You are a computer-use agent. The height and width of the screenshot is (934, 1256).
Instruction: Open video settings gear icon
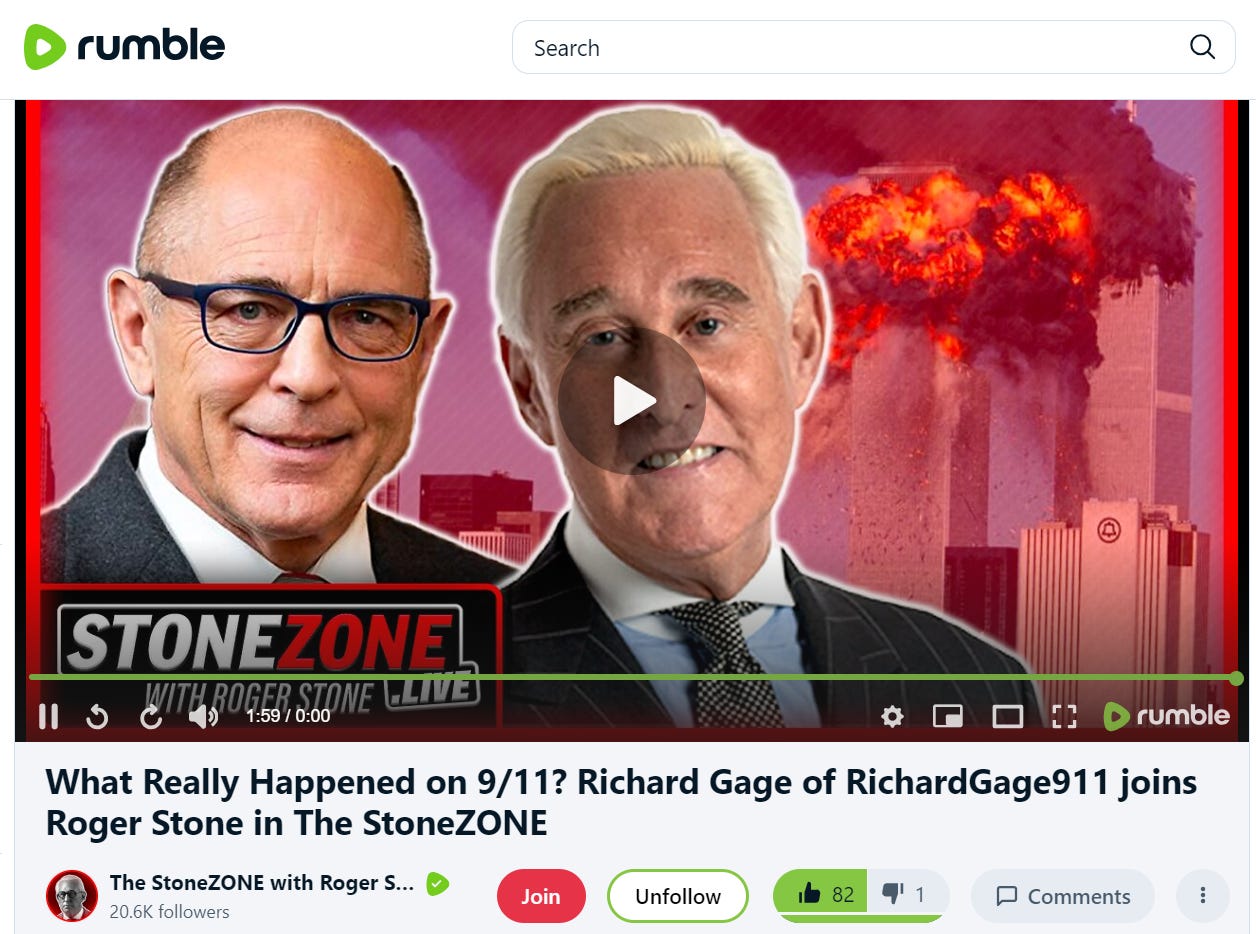[x=892, y=716]
